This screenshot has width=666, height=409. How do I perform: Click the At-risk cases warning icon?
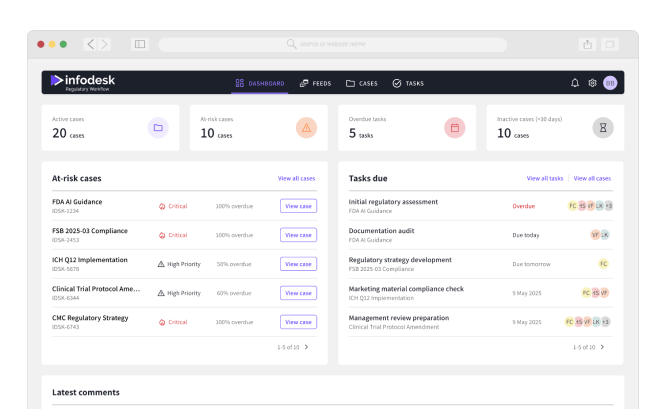pos(306,127)
